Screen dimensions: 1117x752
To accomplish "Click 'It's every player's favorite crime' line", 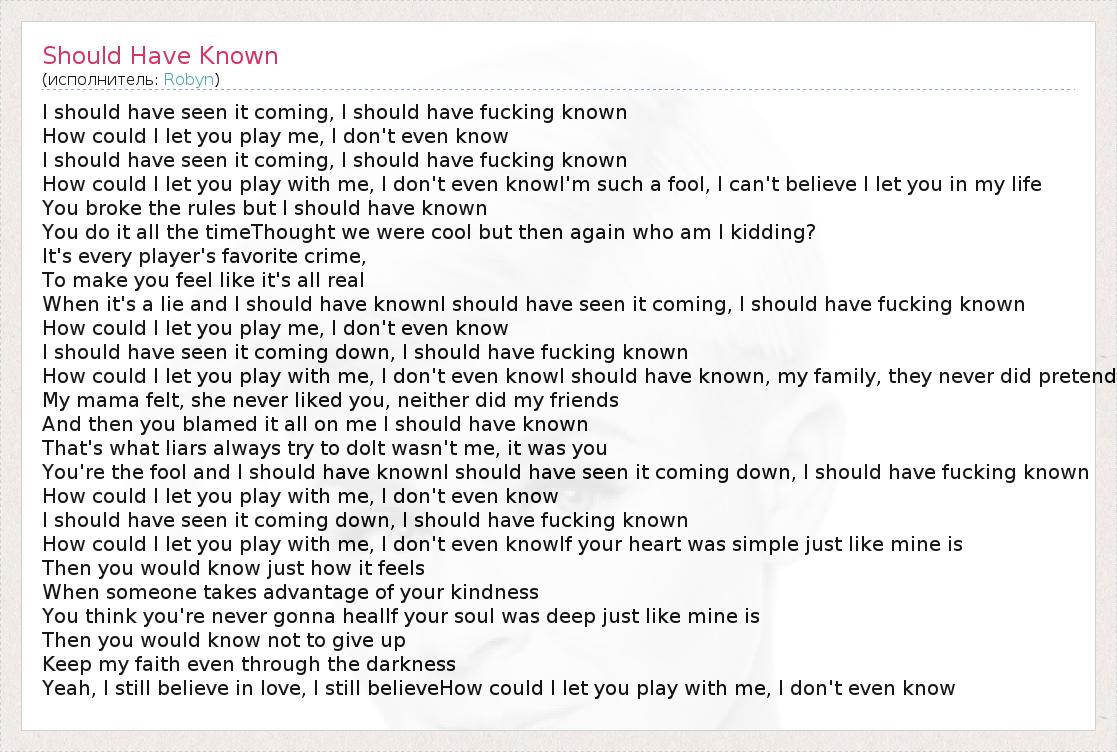I will [x=204, y=256].
